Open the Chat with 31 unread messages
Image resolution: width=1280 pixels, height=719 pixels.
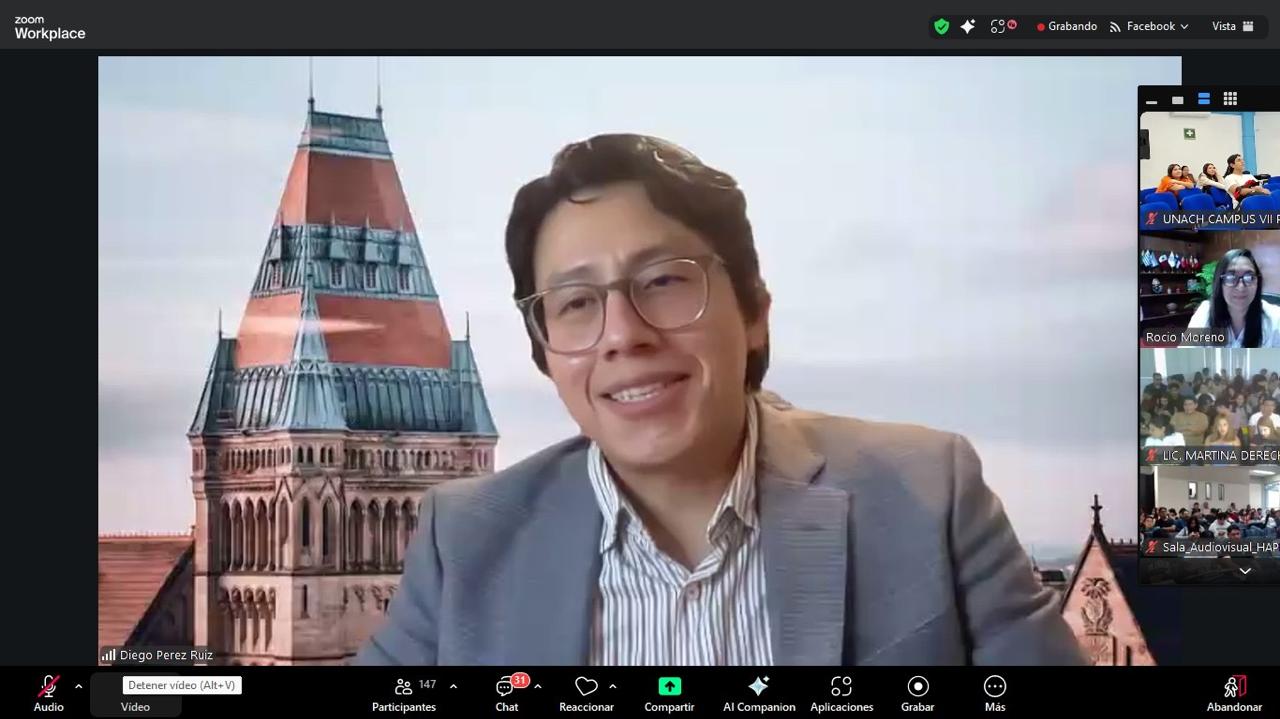[x=507, y=693]
